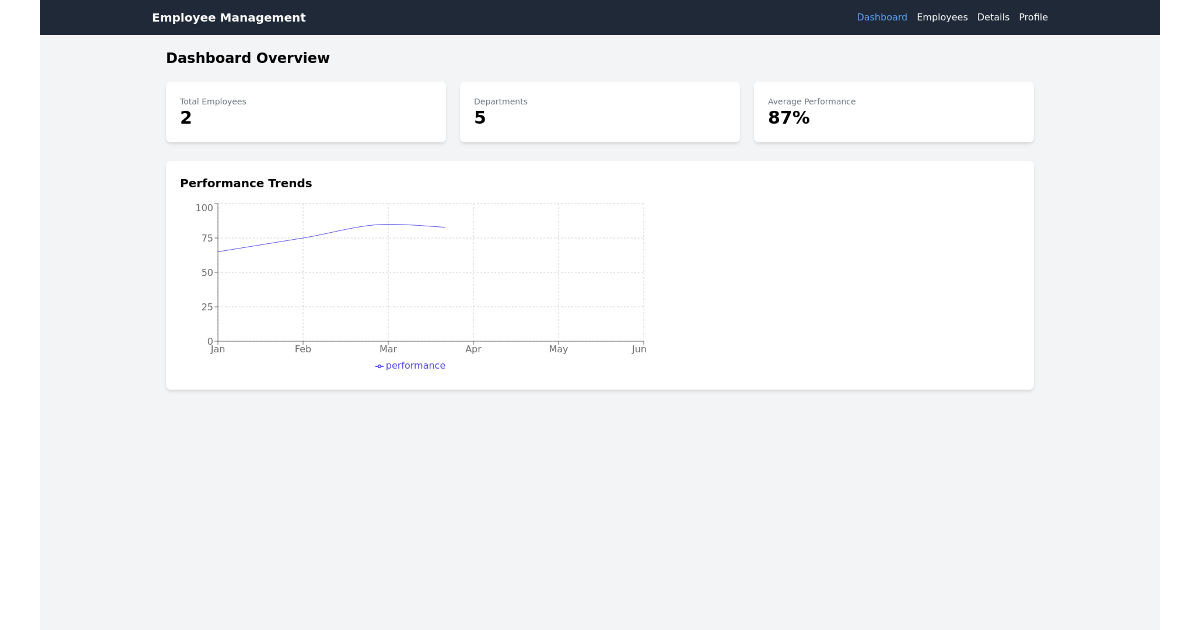
Task: Click the Dashboard Overview heading
Action: coord(247,57)
